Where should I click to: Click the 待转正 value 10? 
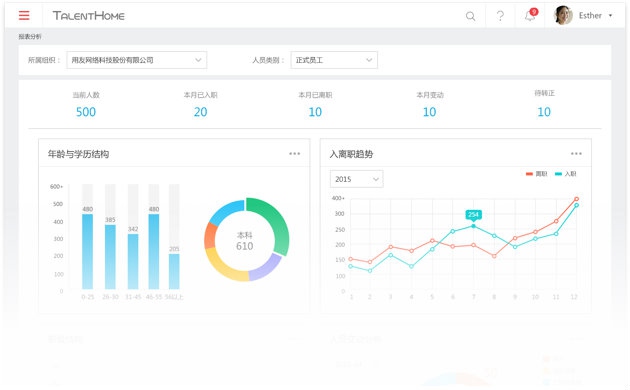click(x=544, y=112)
